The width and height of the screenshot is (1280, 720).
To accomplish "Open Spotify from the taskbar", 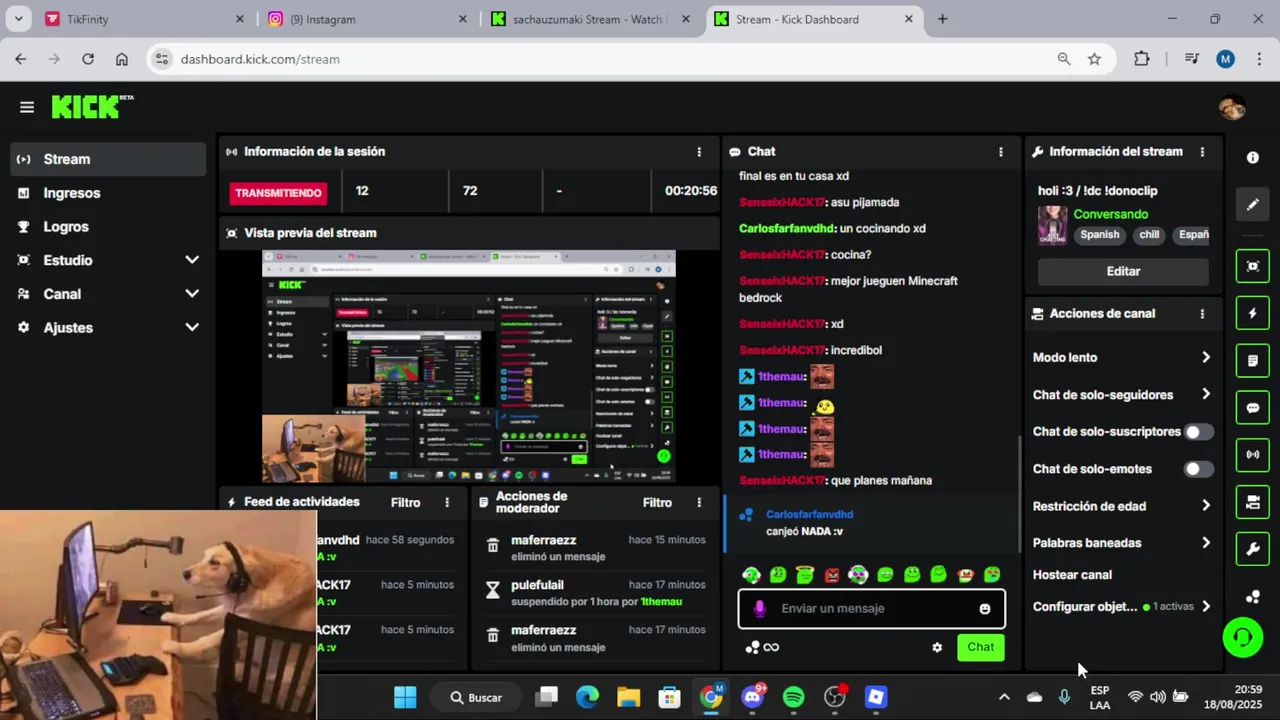I will (x=793, y=697).
